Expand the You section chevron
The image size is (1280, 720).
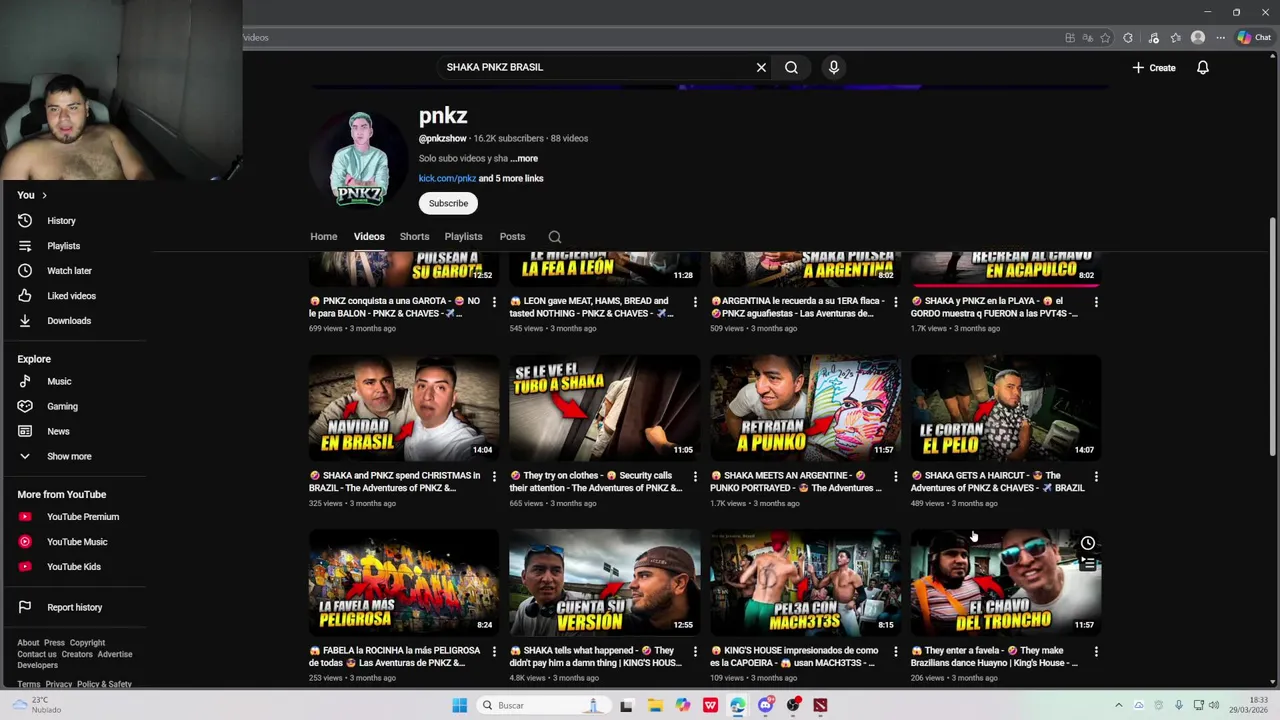click(x=44, y=195)
